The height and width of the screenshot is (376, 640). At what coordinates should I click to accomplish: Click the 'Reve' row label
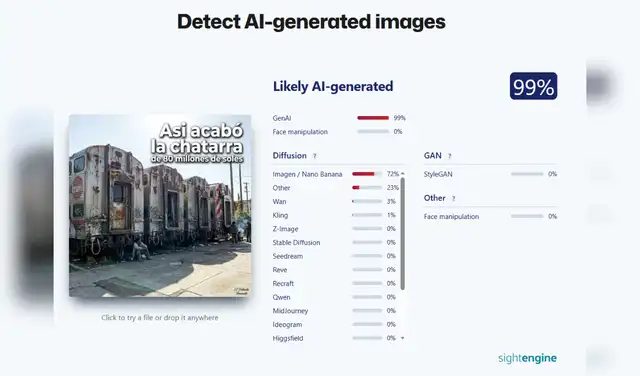(x=280, y=270)
